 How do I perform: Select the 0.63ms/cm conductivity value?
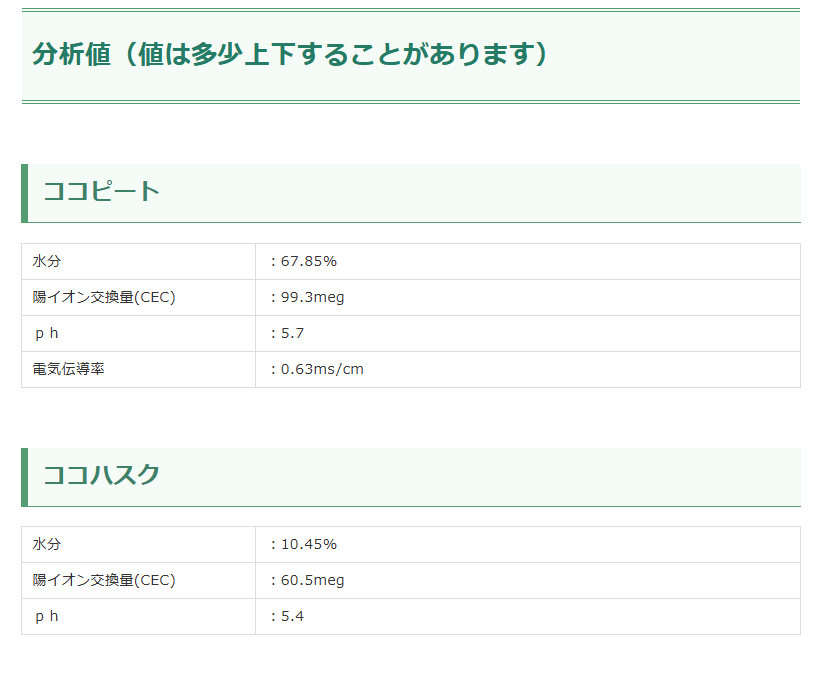click(x=322, y=370)
